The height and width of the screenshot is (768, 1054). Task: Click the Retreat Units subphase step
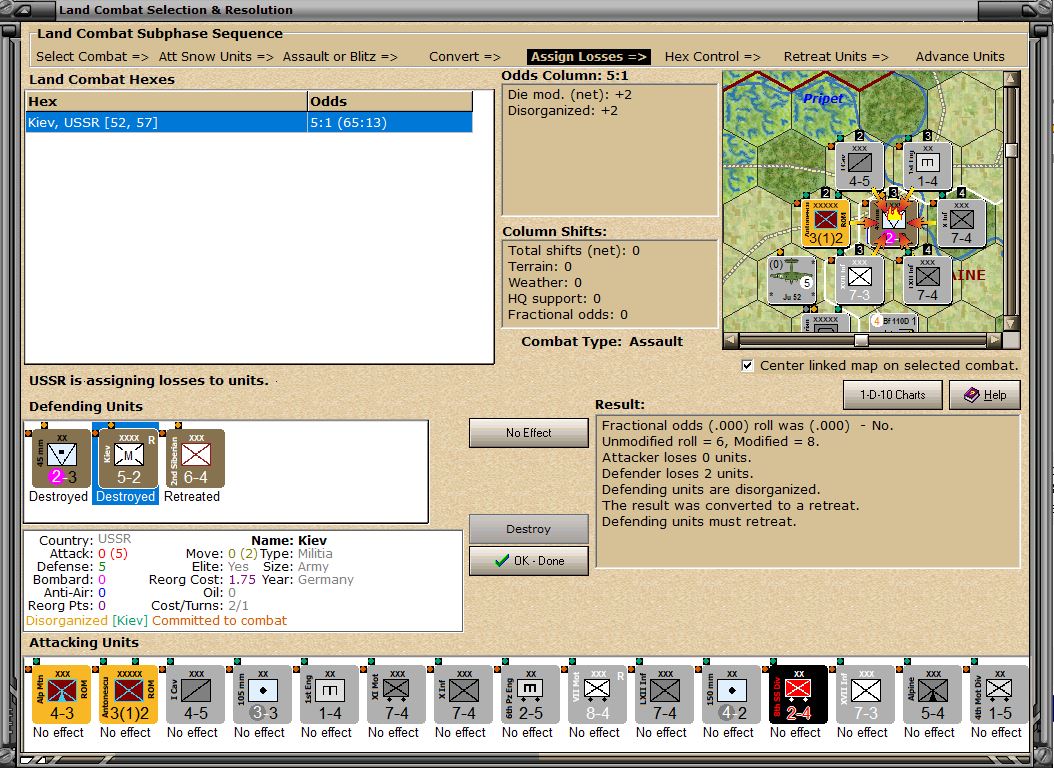point(836,56)
